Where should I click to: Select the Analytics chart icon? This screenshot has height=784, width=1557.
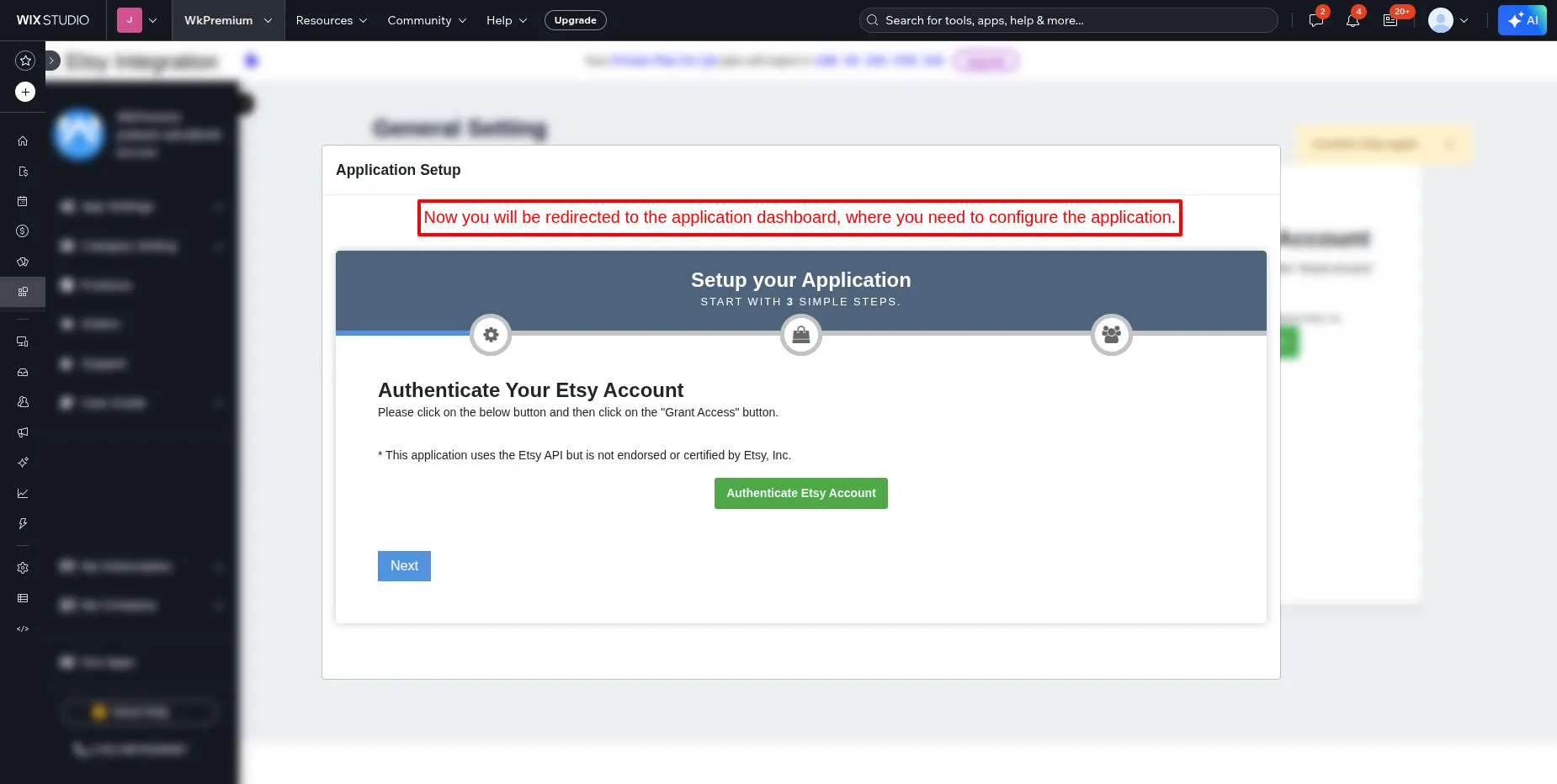pos(23,493)
